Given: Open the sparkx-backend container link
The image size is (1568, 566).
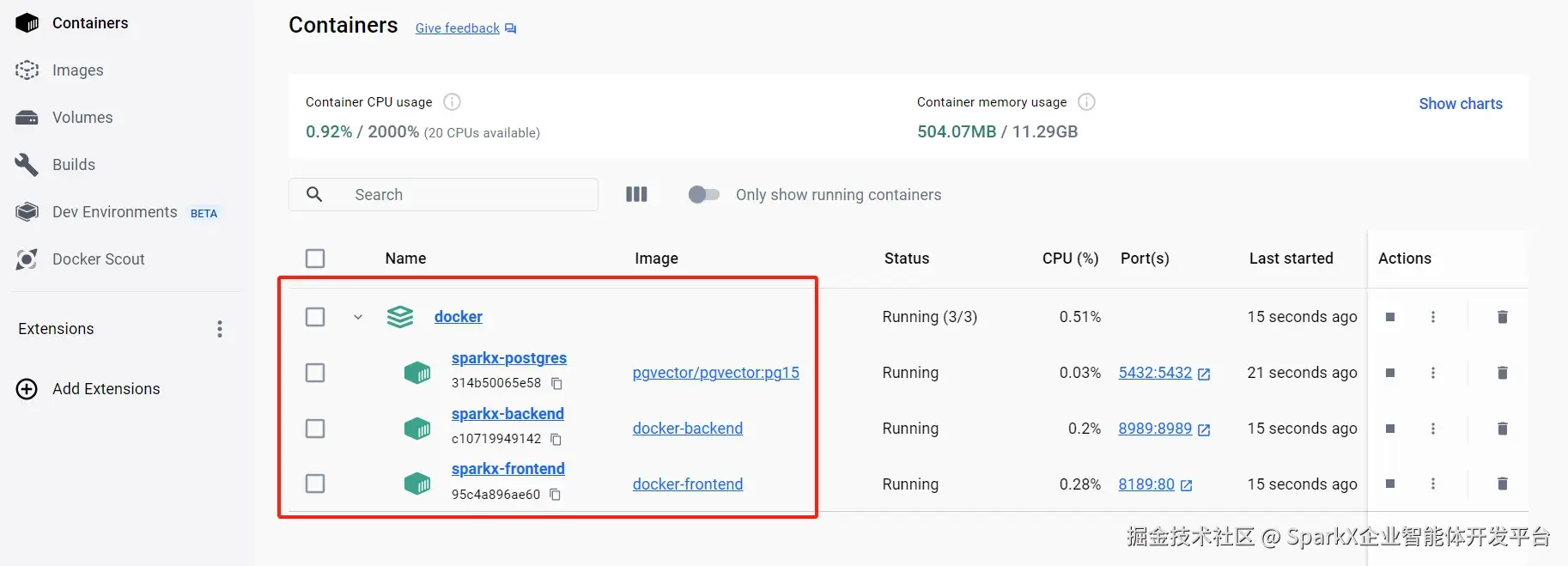Looking at the screenshot, I should (507, 414).
